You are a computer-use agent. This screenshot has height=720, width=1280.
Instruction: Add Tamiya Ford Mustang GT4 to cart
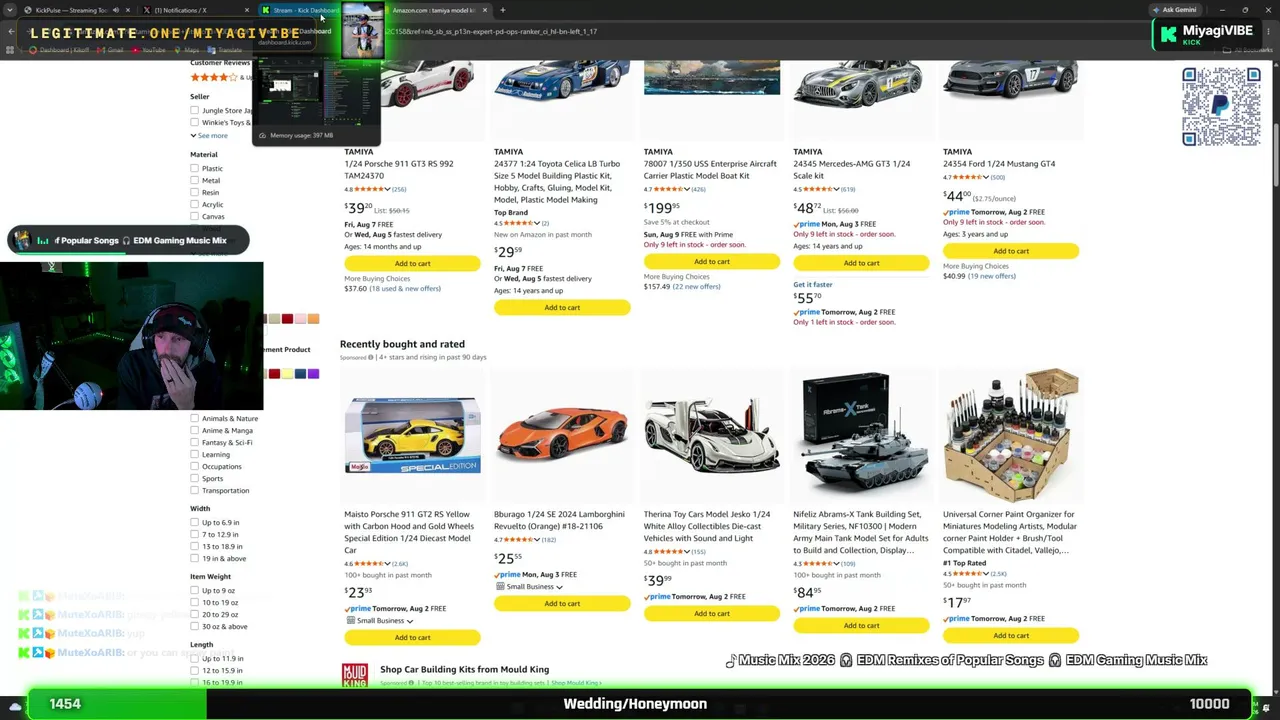point(1011,251)
